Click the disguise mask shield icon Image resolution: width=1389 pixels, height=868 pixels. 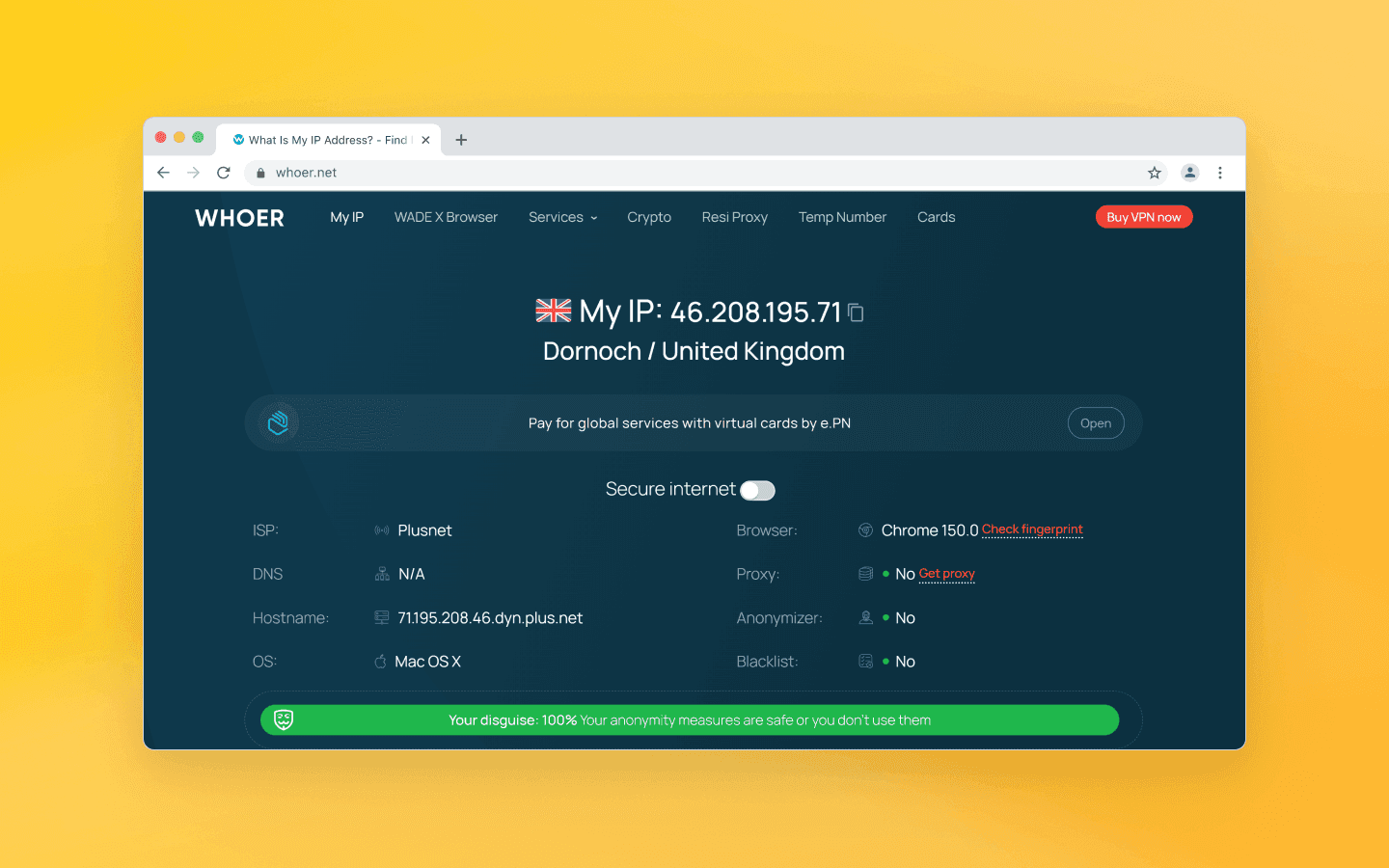pos(284,719)
